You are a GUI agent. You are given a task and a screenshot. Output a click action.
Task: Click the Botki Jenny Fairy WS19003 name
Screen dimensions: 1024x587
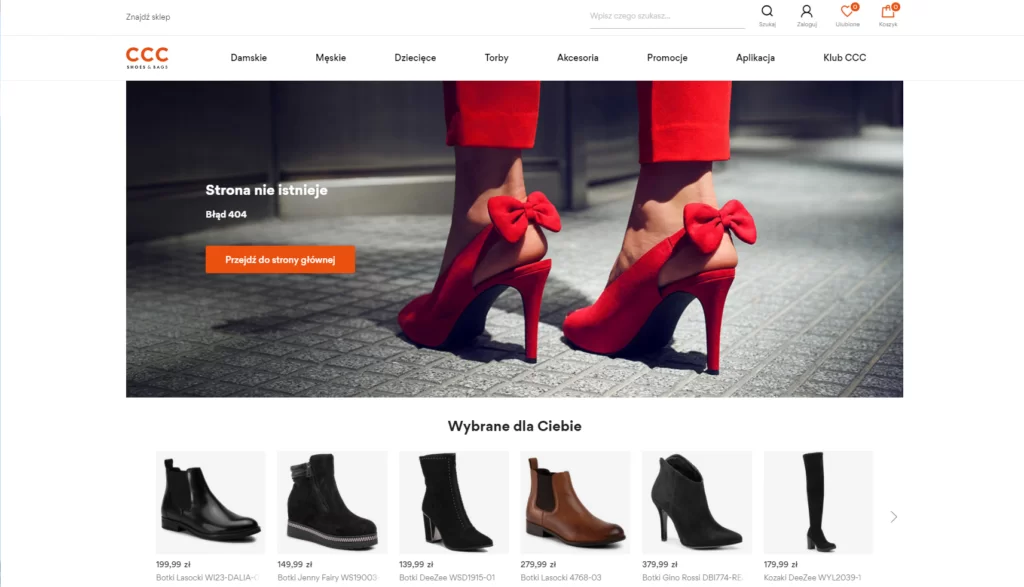coord(328,577)
